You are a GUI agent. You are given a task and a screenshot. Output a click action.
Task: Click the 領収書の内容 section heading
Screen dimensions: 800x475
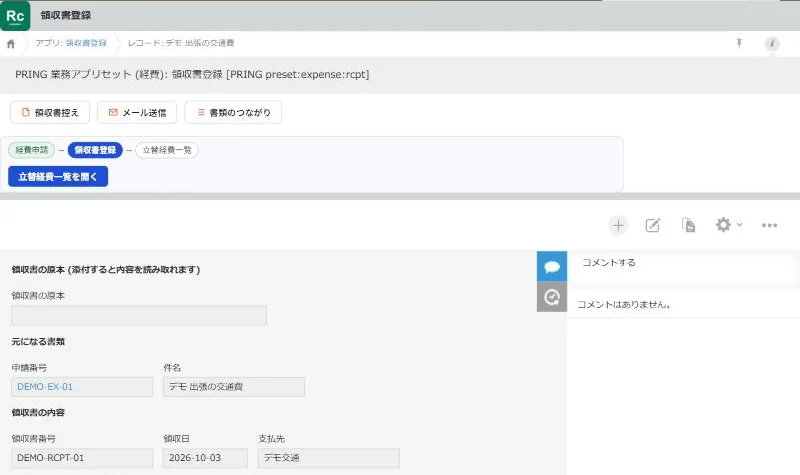(x=38, y=413)
